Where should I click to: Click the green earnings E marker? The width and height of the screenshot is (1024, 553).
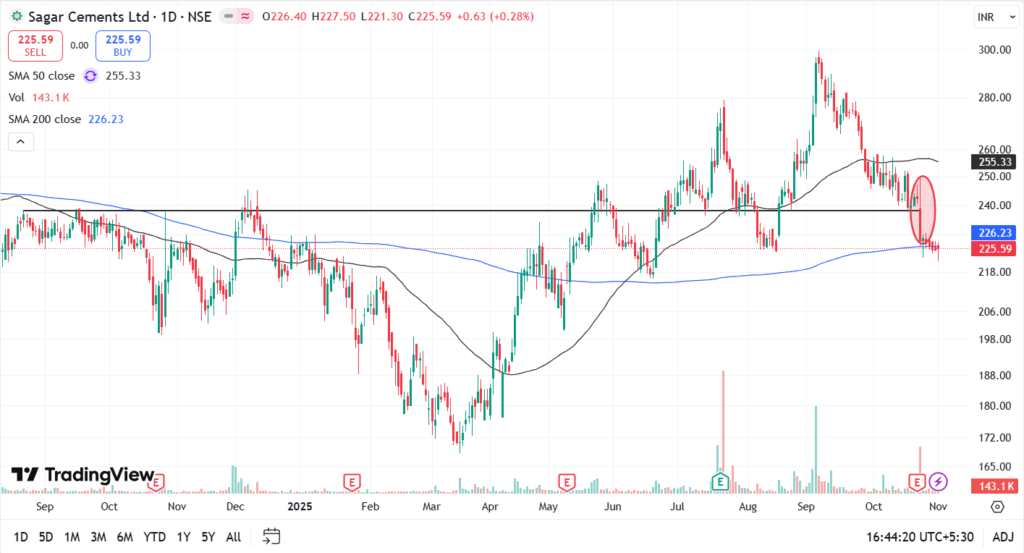(718, 482)
